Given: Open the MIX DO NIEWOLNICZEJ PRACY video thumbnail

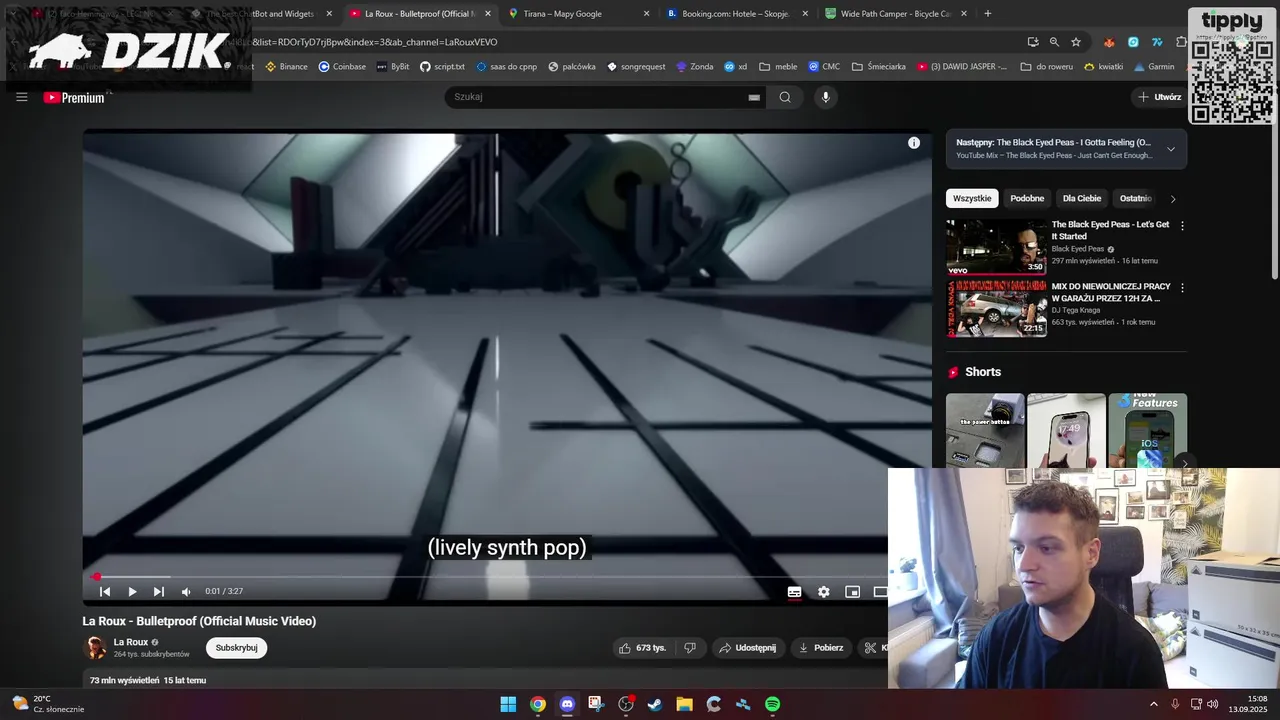Looking at the screenshot, I should pos(996,308).
